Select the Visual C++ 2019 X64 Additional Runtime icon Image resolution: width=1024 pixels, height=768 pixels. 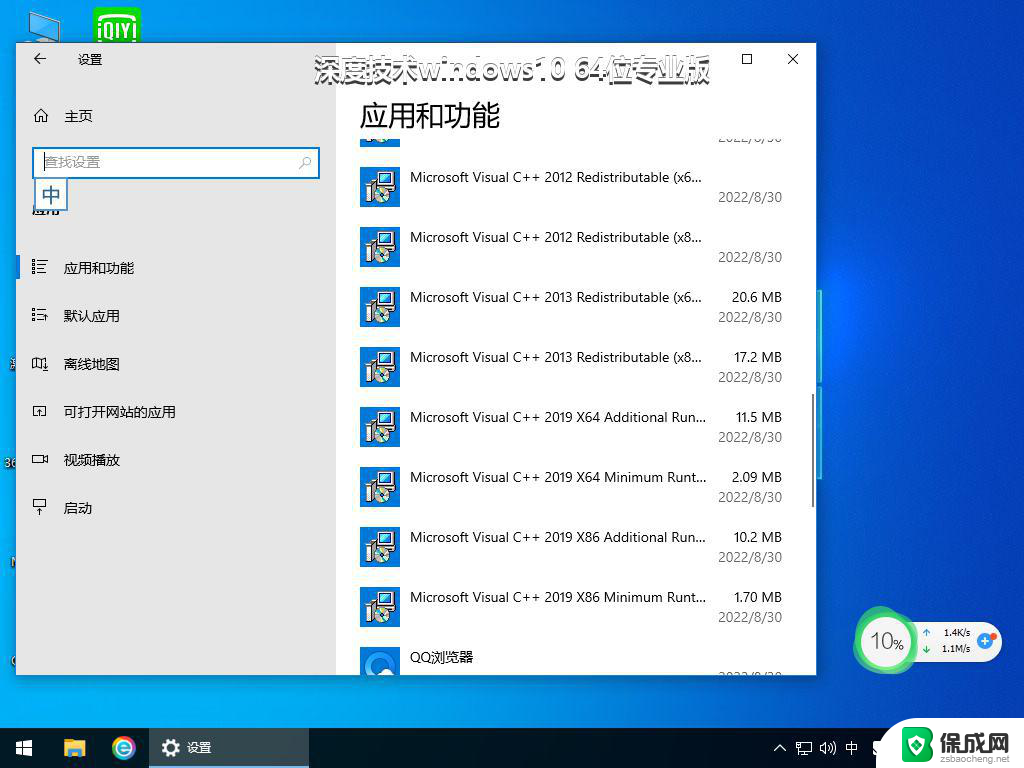click(379, 427)
